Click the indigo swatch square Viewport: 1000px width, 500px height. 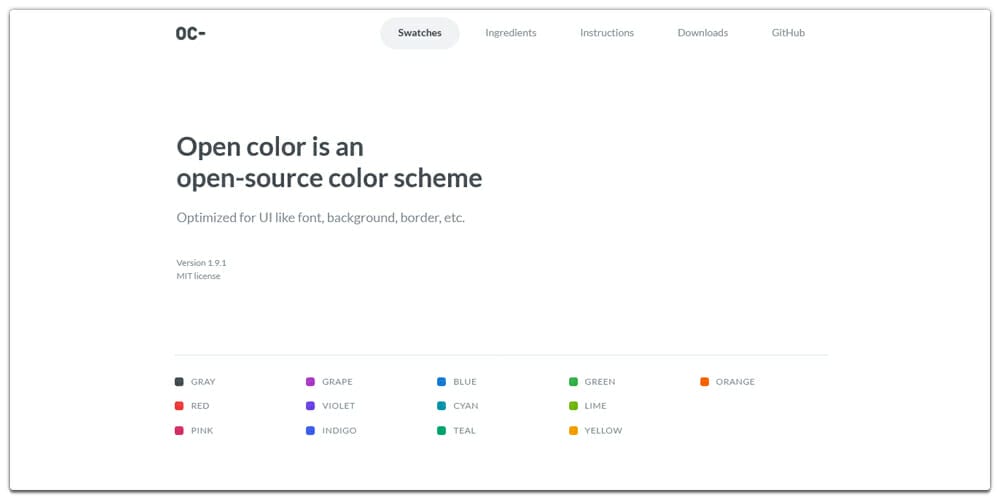click(x=310, y=431)
